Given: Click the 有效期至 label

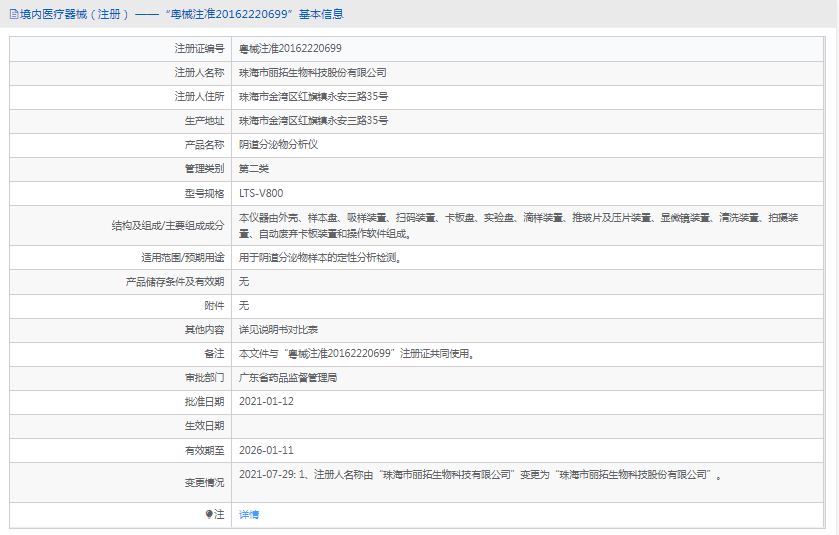Looking at the screenshot, I should (204, 450).
